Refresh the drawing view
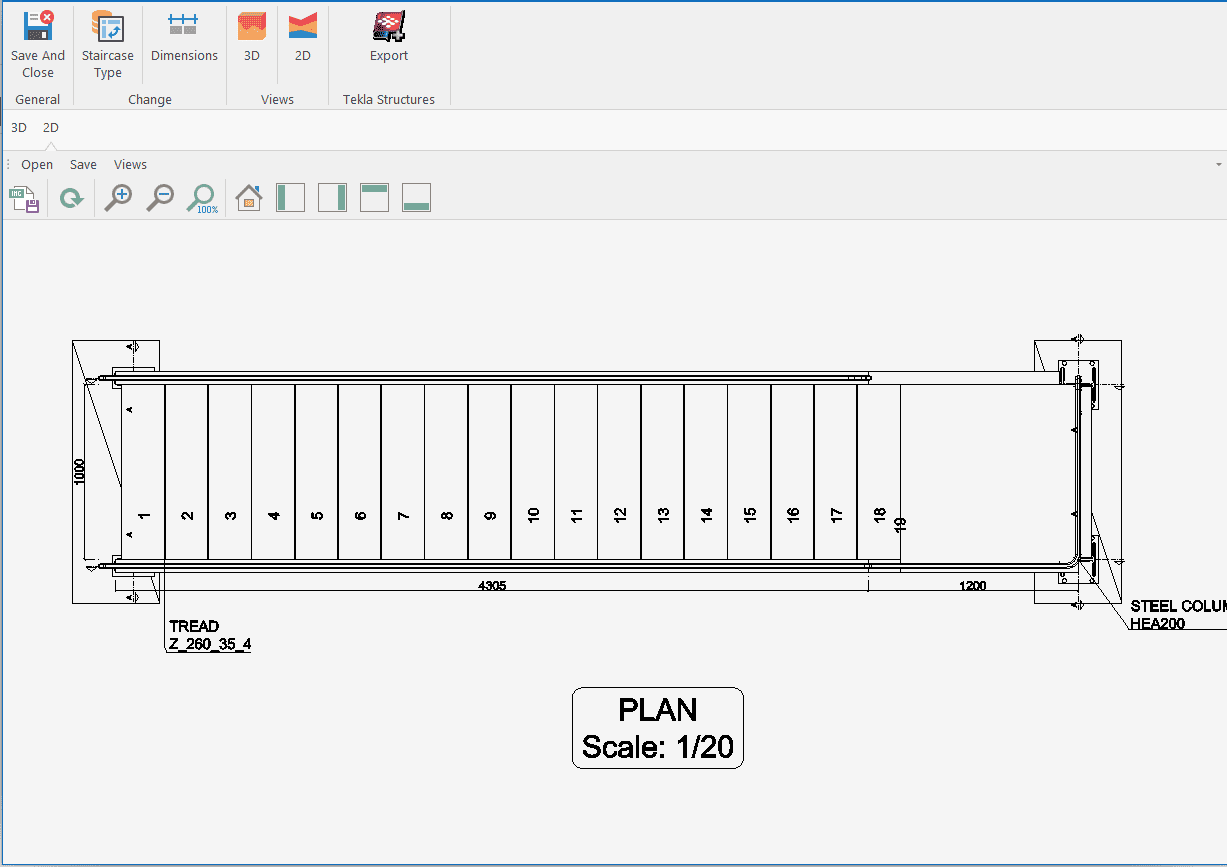The height and width of the screenshot is (867, 1227). click(71, 198)
